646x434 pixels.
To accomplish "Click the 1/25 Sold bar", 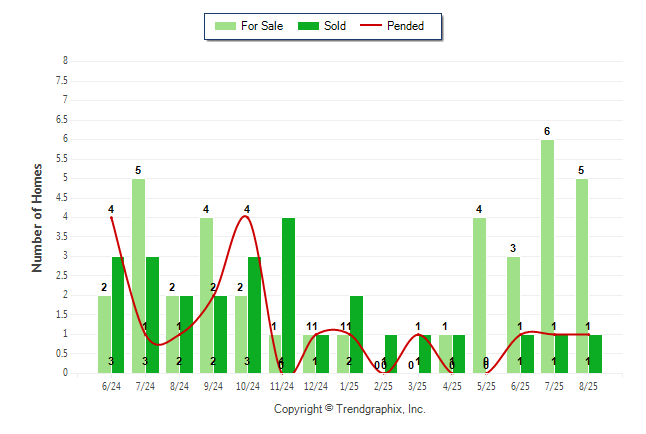I will pos(356,334).
